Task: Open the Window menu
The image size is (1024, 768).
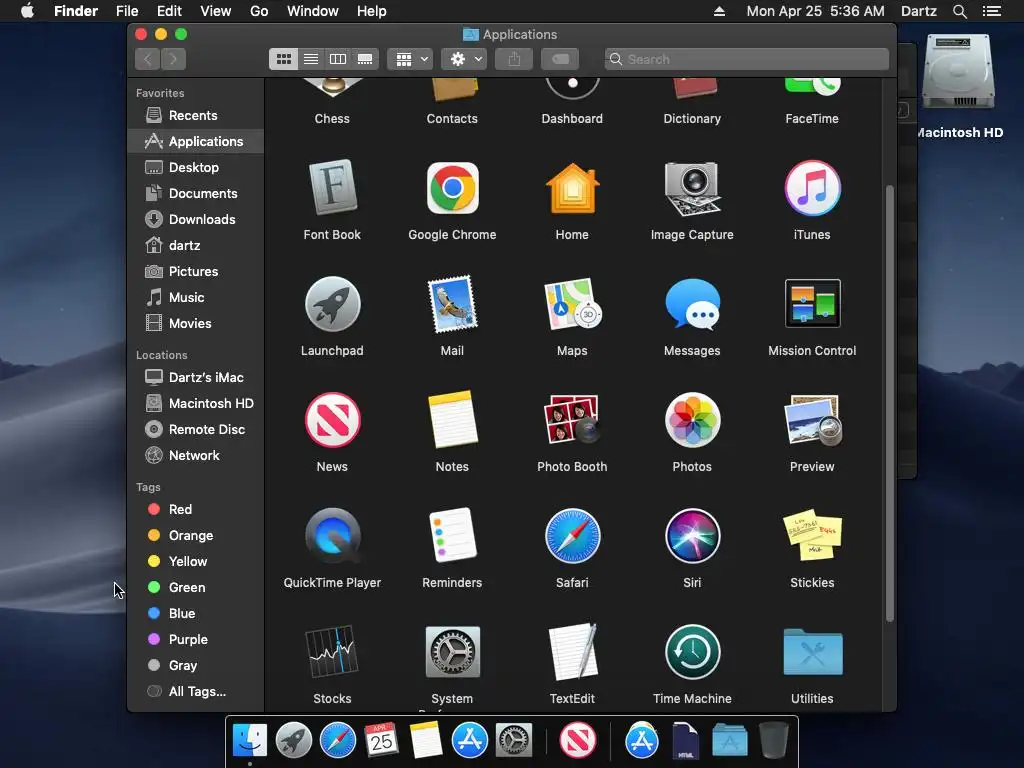Action: 313,11
